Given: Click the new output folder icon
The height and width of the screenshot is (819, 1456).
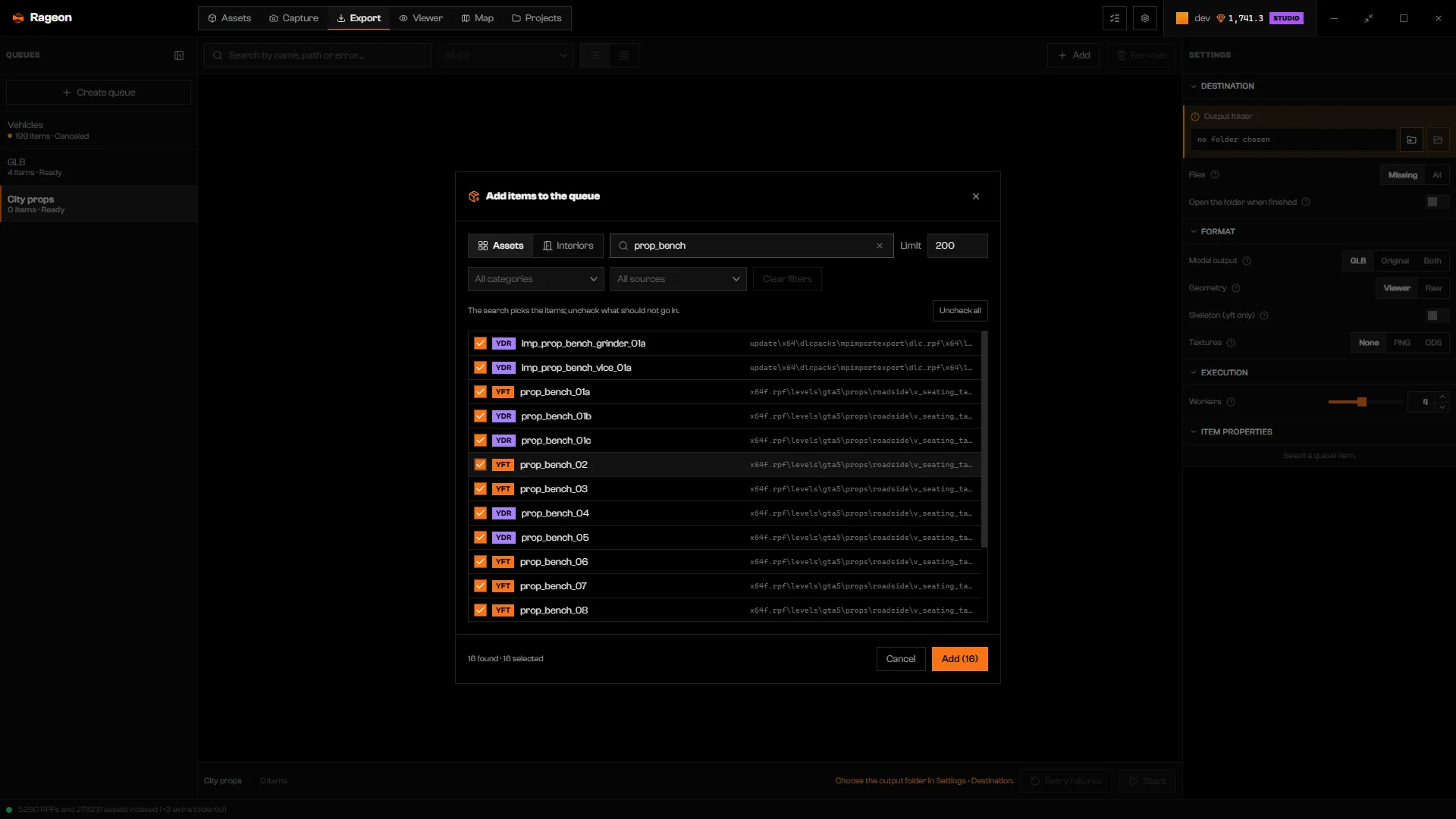Looking at the screenshot, I should (1411, 140).
